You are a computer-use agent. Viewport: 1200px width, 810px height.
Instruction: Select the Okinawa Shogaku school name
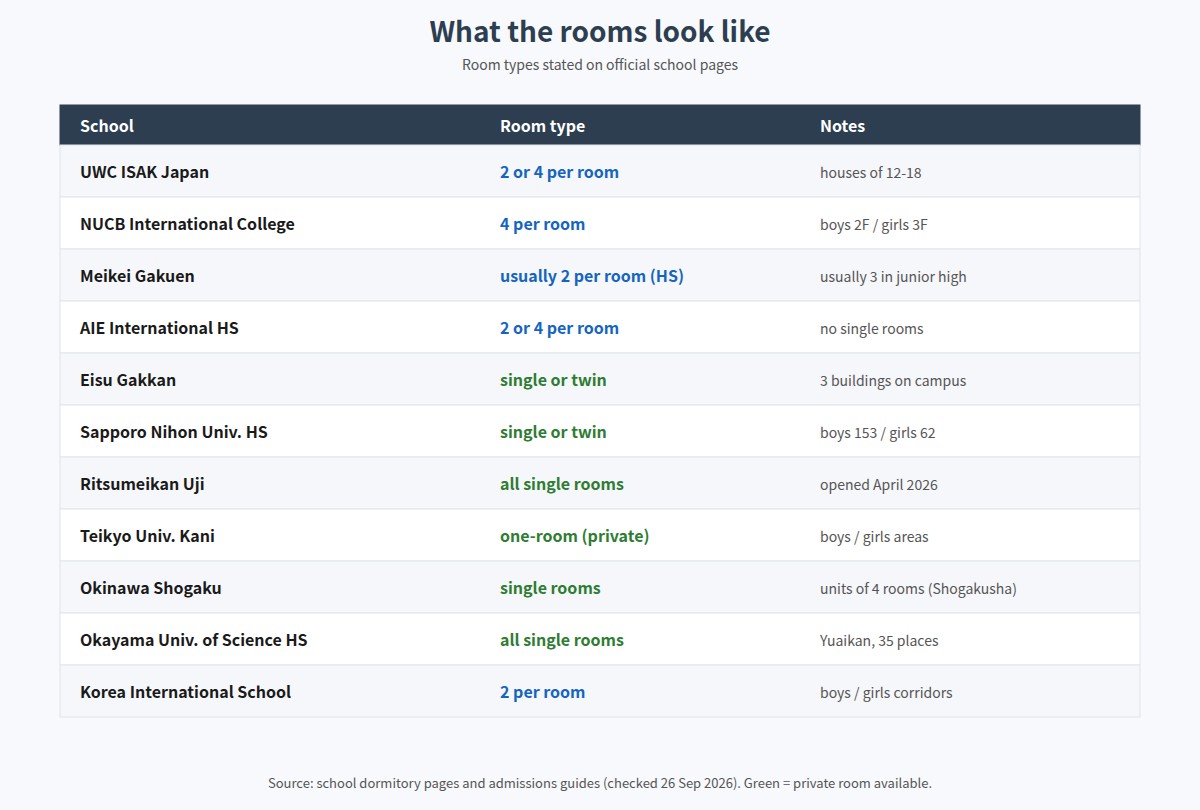pyautogui.click(x=151, y=588)
